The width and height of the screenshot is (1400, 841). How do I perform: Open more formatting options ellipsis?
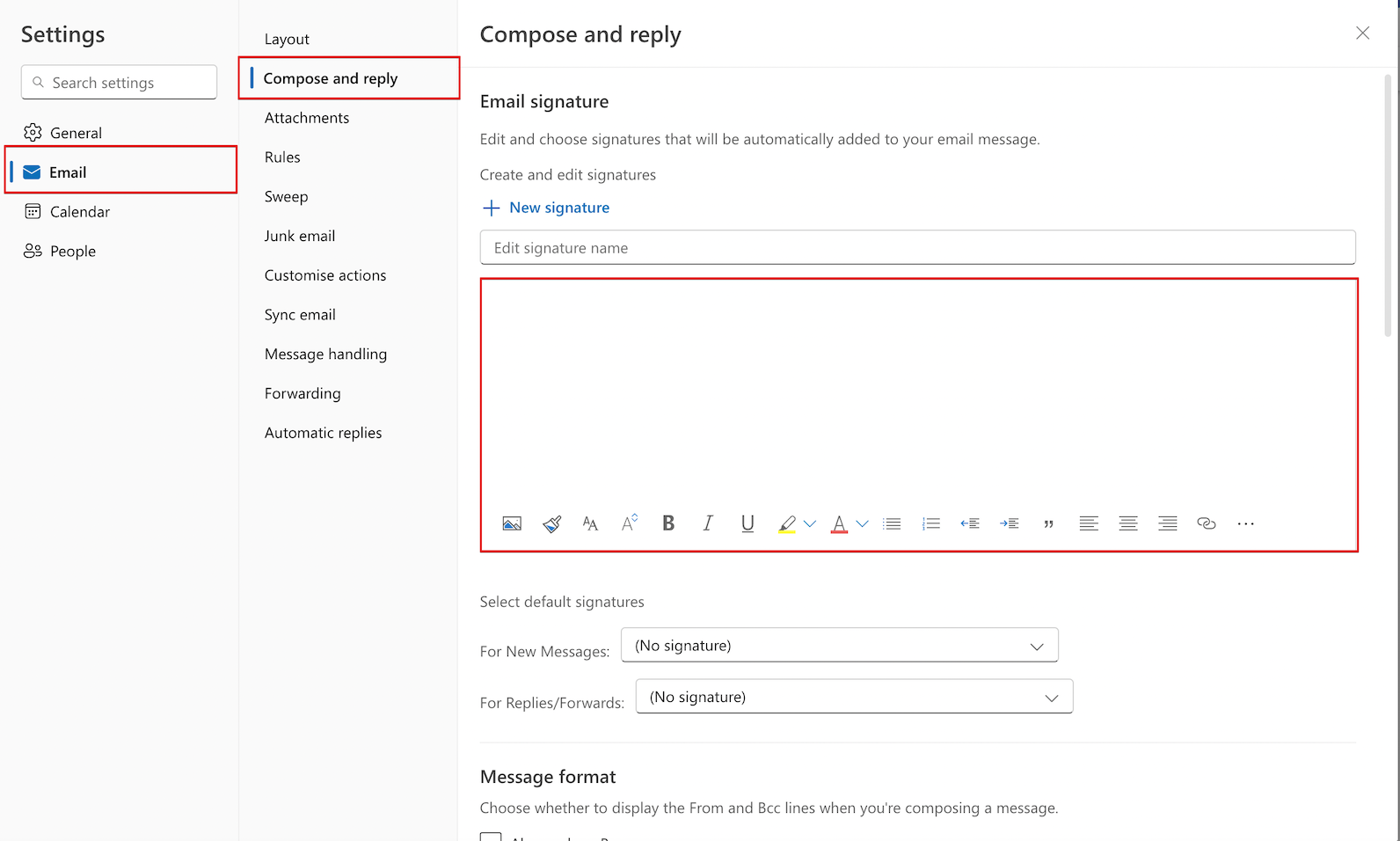(x=1246, y=523)
